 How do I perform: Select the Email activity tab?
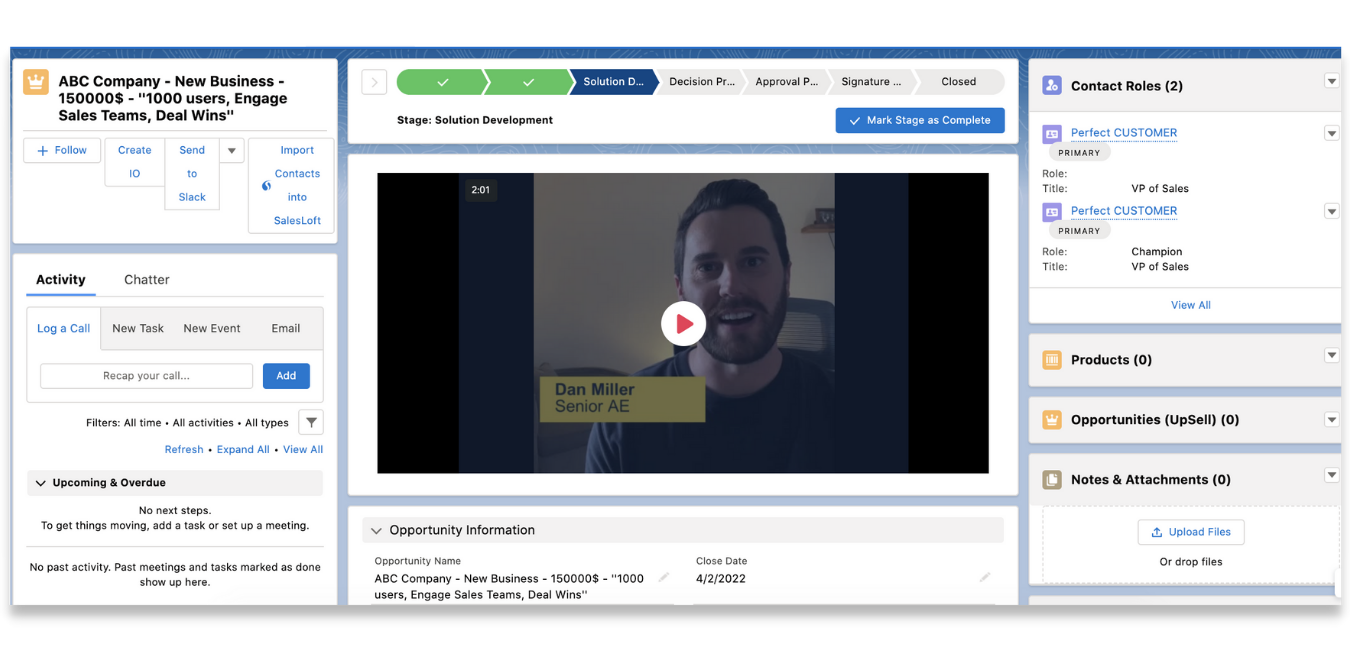point(286,327)
